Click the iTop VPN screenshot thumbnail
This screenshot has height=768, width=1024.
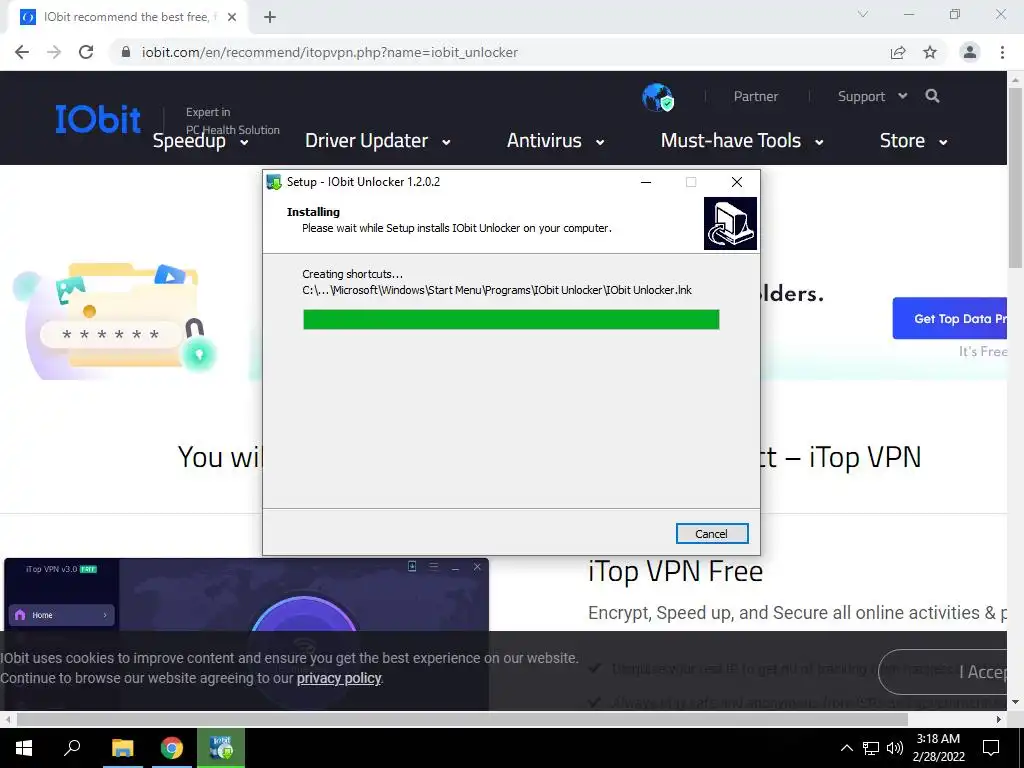coord(246,633)
